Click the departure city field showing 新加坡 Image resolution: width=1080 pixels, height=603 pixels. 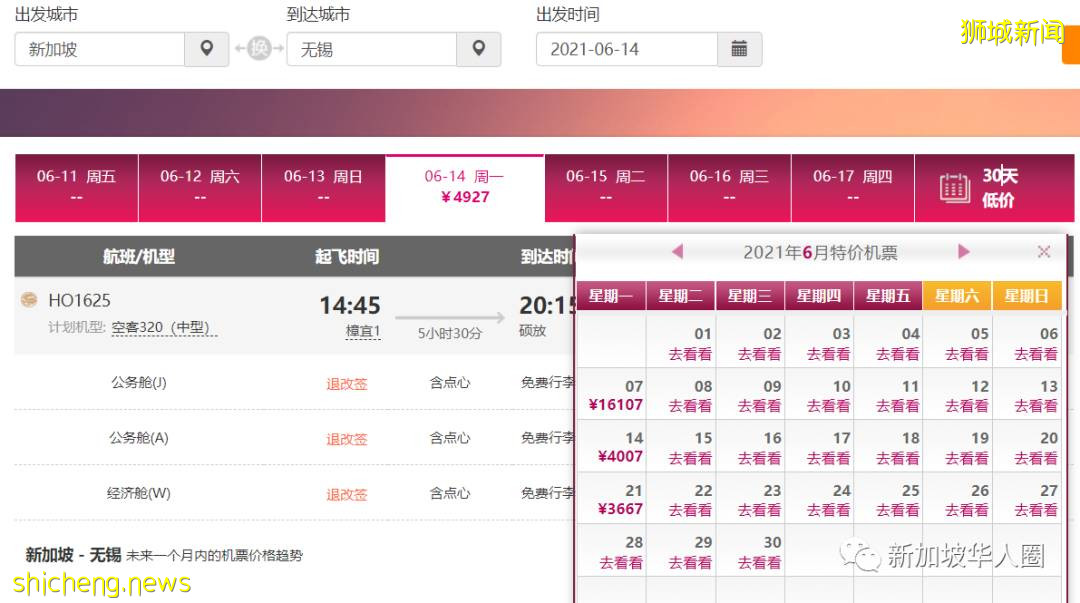[100, 49]
